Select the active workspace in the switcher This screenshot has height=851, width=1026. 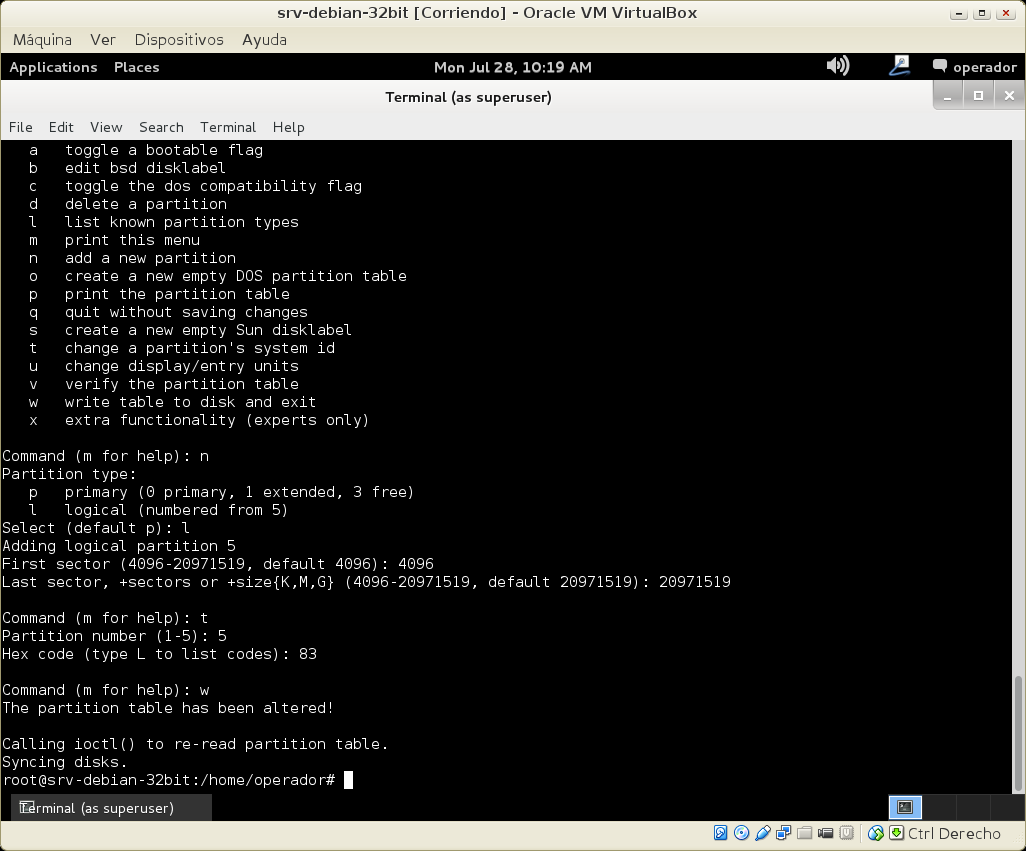[905, 807]
